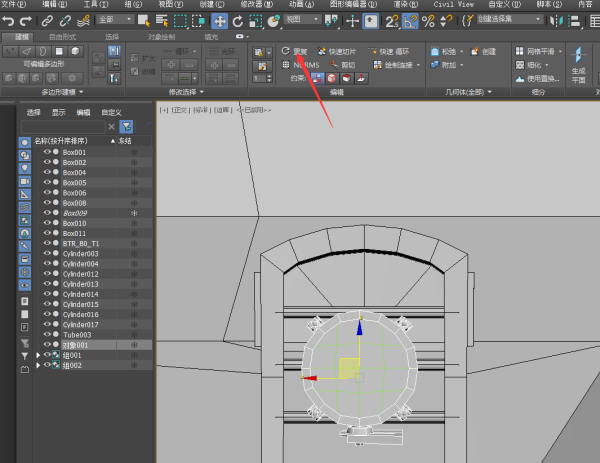
Task: Click Edit Named Selection Sets icon
Action: [x=468, y=20]
